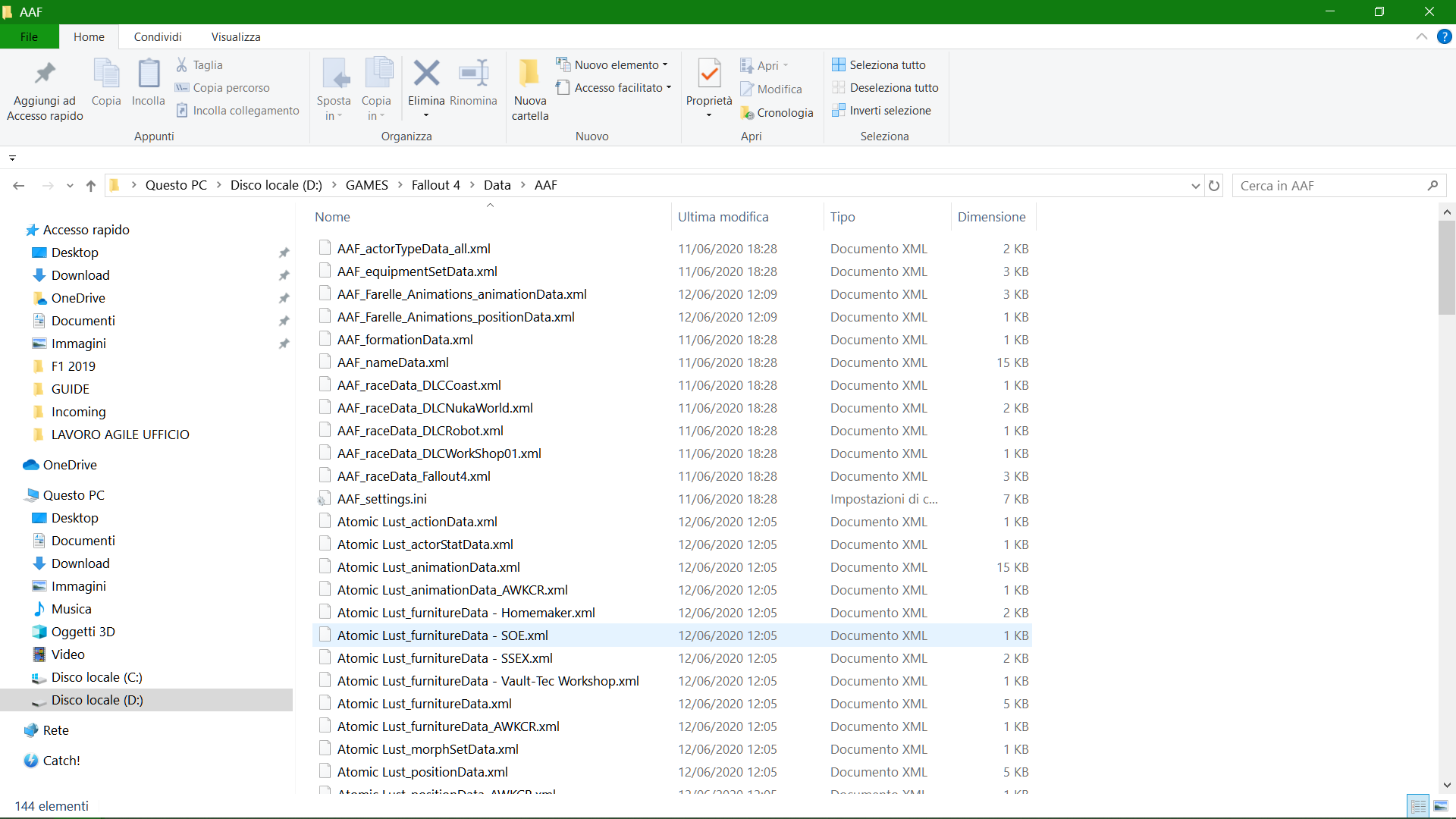Rename the file with Rinomina

[x=473, y=82]
